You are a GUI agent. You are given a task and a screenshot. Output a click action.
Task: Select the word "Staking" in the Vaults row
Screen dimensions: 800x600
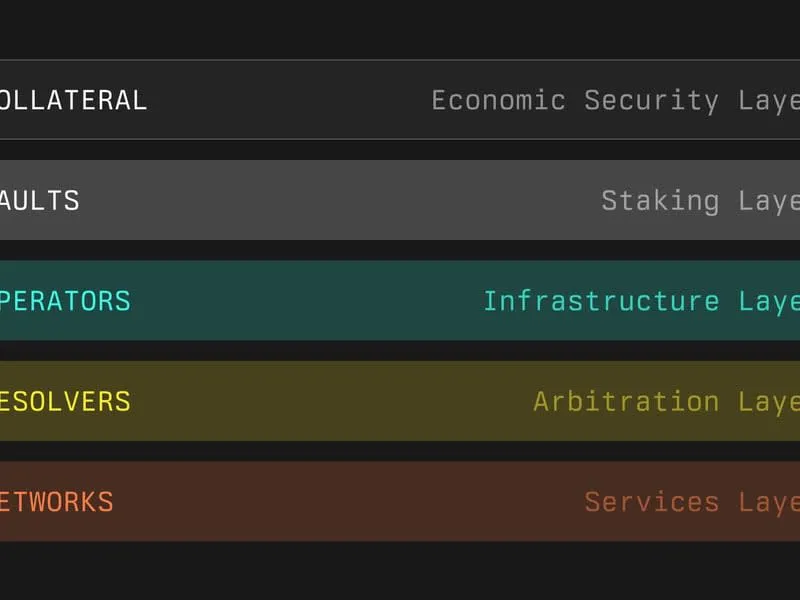click(659, 200)
